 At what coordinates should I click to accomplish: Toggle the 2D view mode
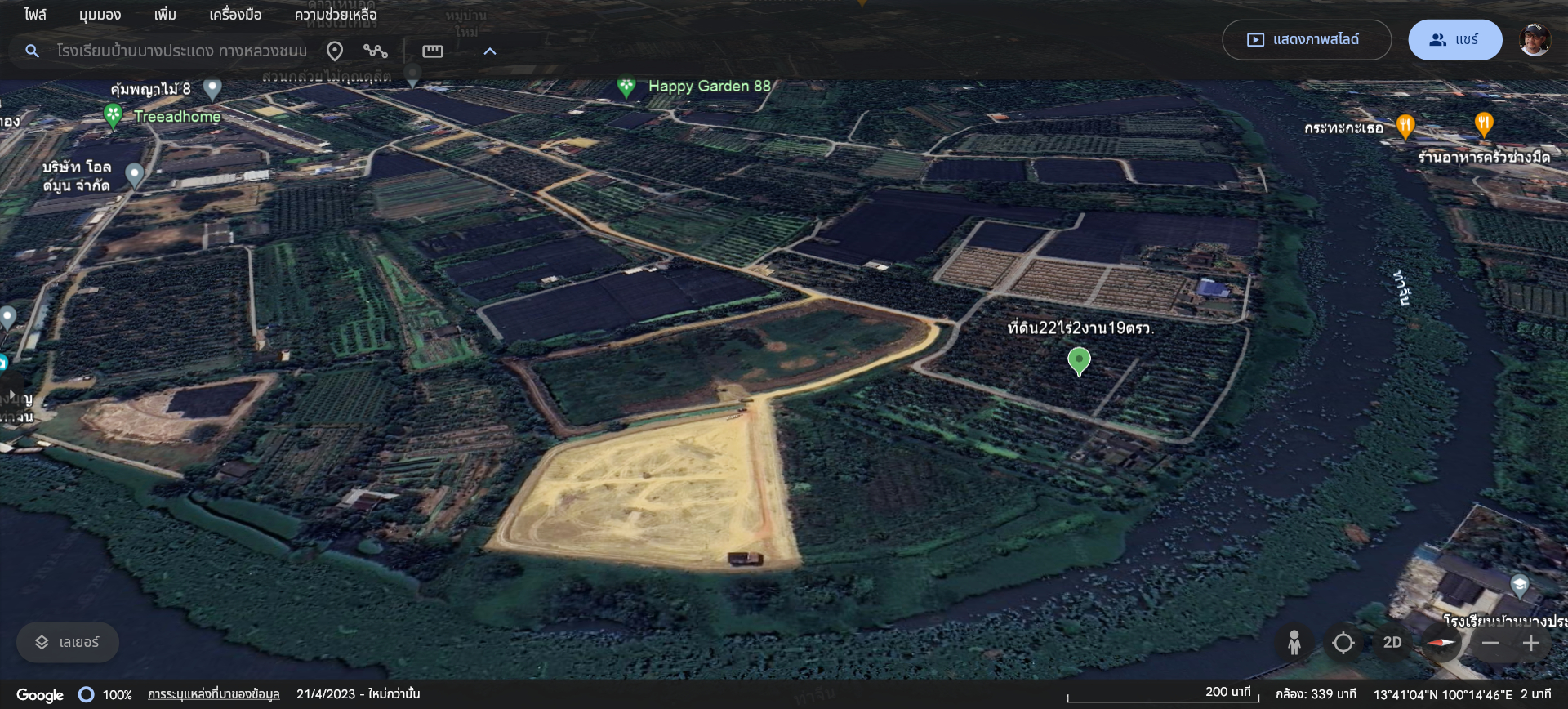tap(1392, 643)
